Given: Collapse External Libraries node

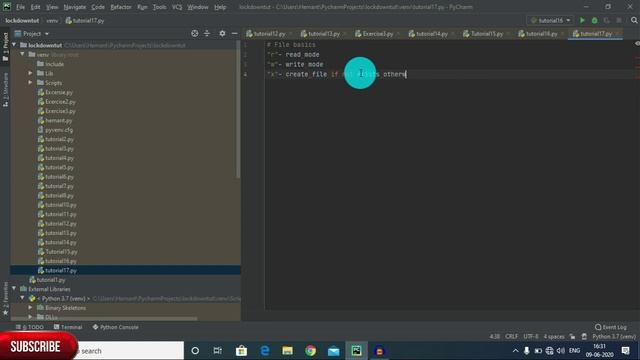Looking at the screenshot, I should pyautogui.click(x=14, y=289).
